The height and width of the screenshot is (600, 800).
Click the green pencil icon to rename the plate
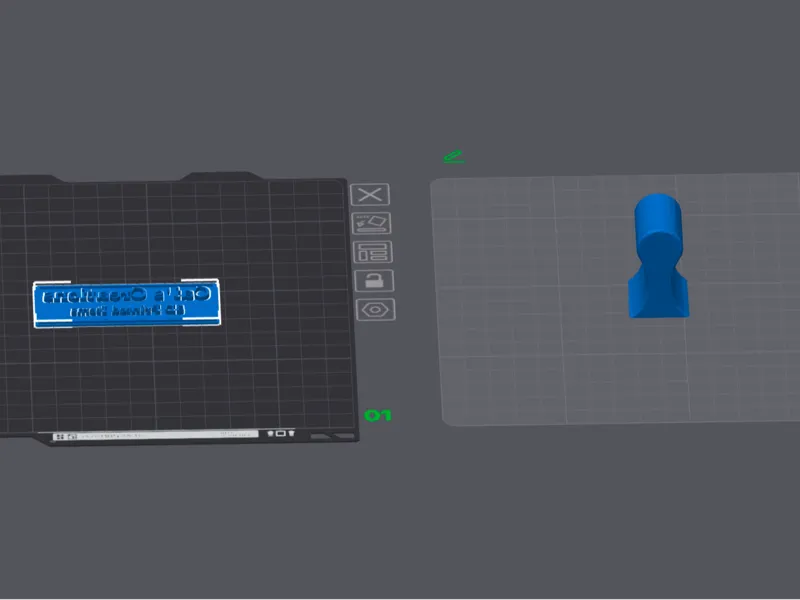pos(454,157)
